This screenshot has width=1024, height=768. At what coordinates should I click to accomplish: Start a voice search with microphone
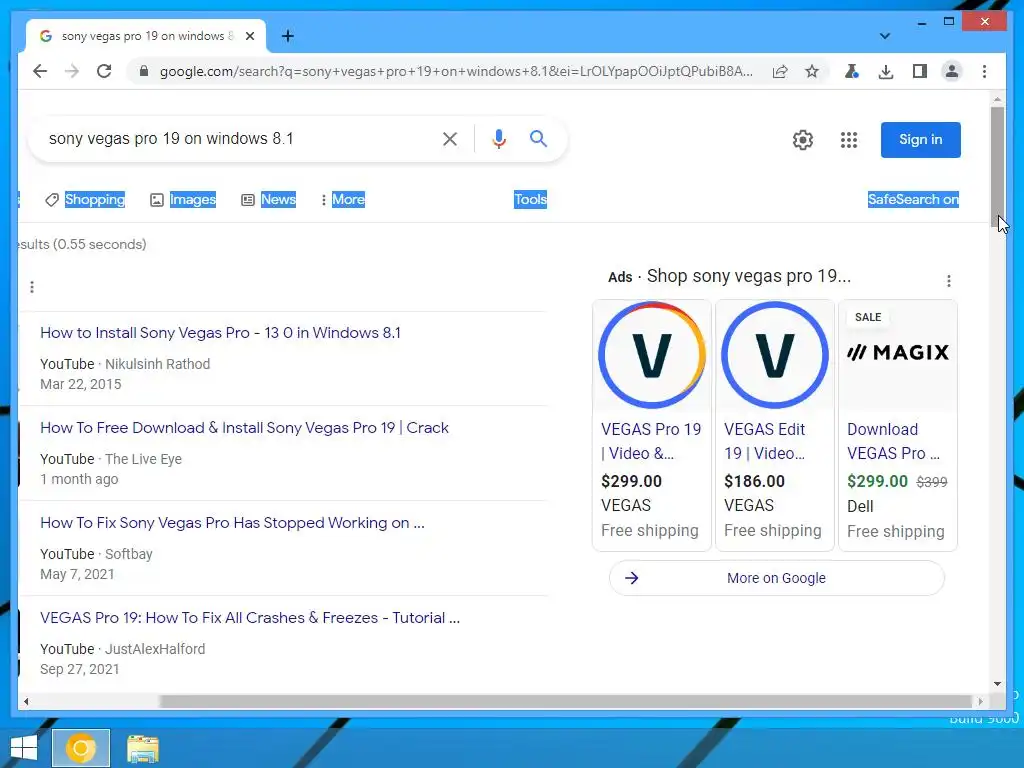point(499,138)
